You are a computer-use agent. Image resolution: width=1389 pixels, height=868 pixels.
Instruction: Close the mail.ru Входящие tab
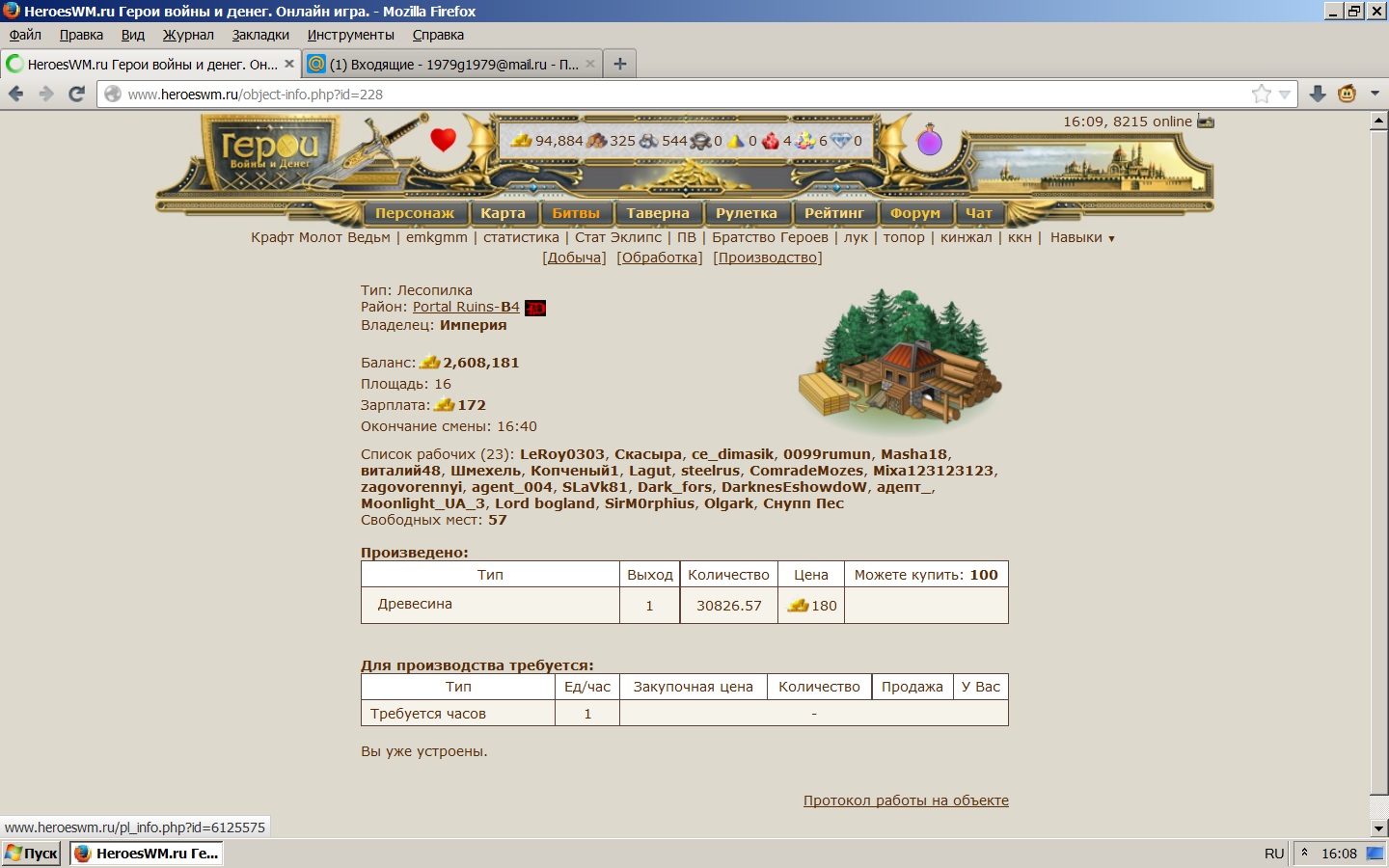[590, 64]
